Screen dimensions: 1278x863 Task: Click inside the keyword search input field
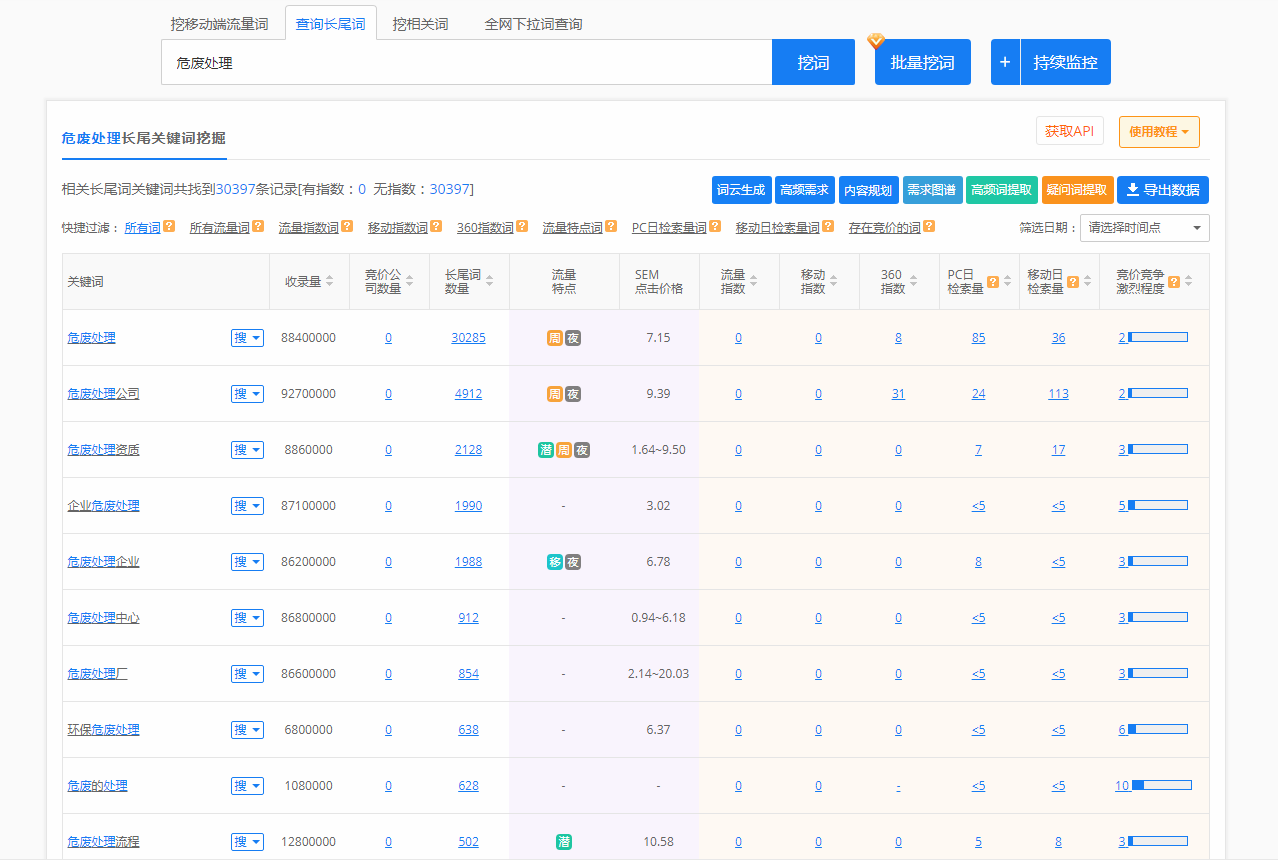tap(460, 61)
